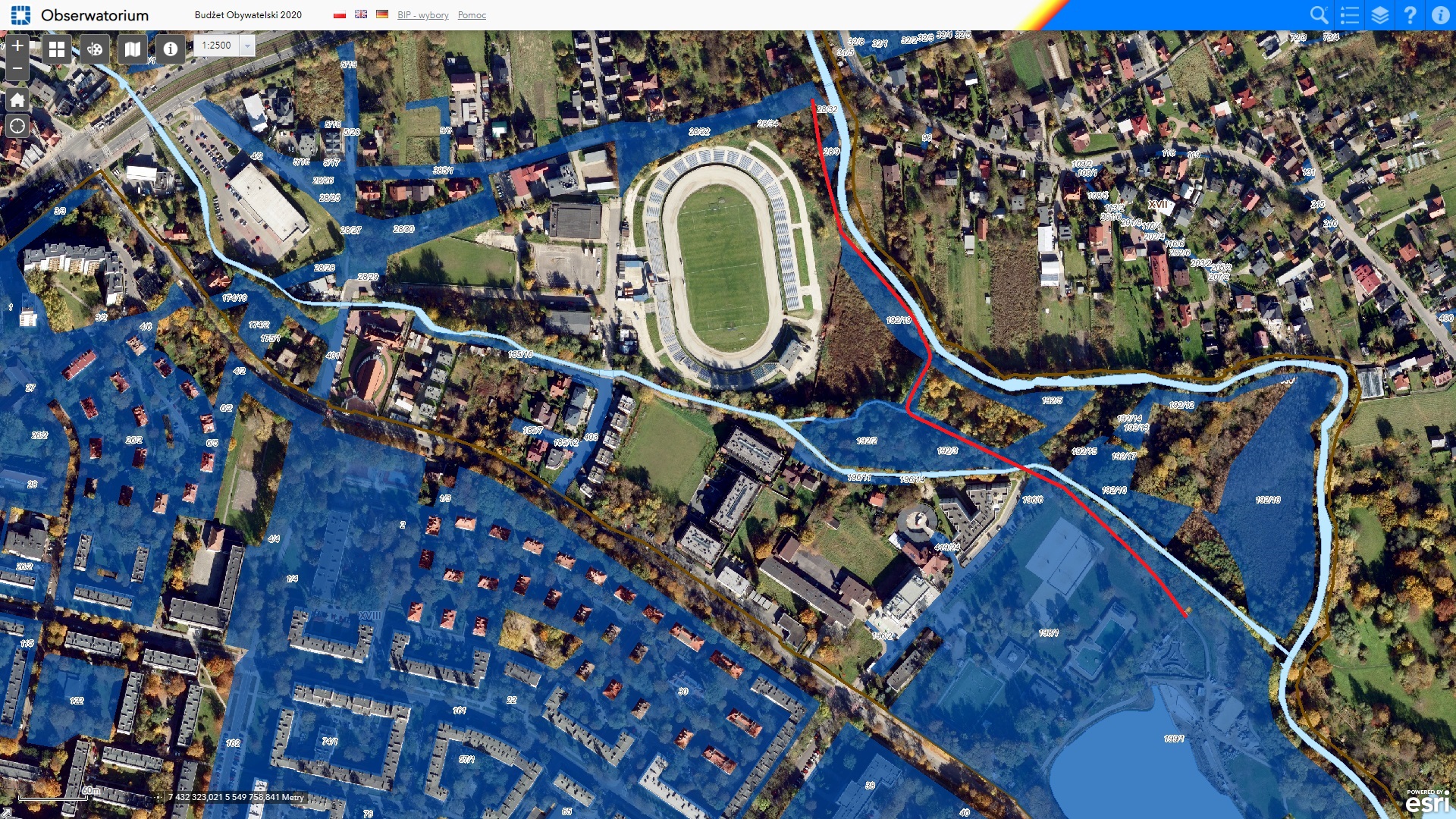The height and width of the screenshot is (819, 1456).
Task: Open the about info icon in header
Action: pos(1441,15)
